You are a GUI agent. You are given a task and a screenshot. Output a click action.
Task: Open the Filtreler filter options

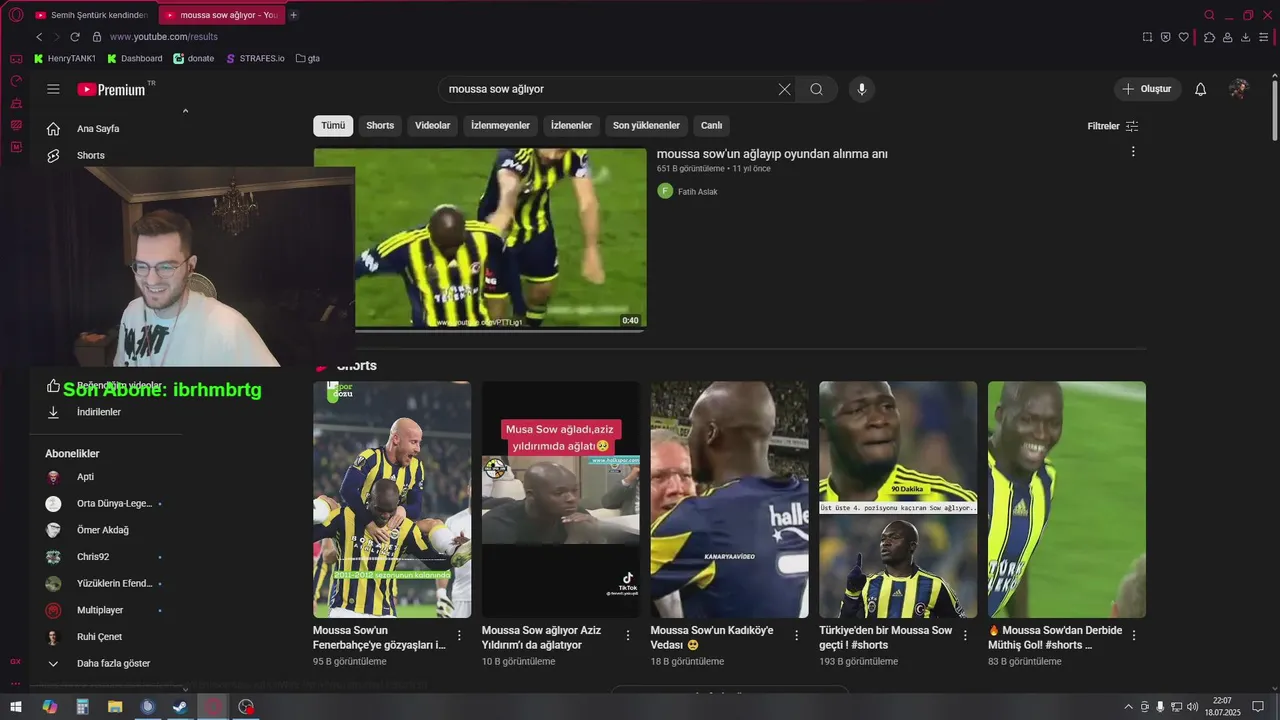pyautogui.click(x=1113, y=126)
